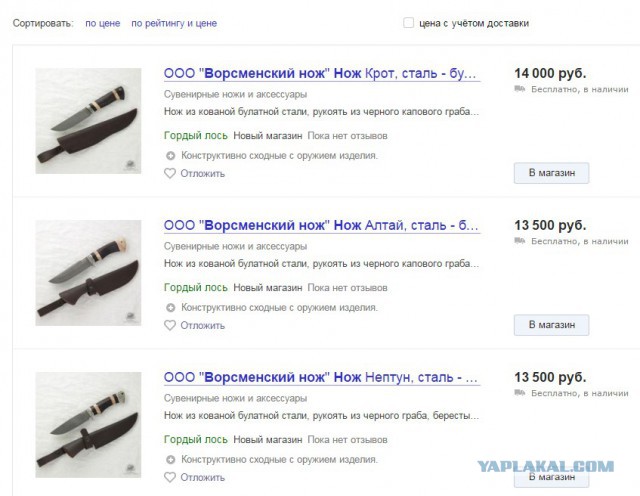Click delivery truck icon for Нож Алтай
This screenshot has width=640, height=496.
click(520, 241)
